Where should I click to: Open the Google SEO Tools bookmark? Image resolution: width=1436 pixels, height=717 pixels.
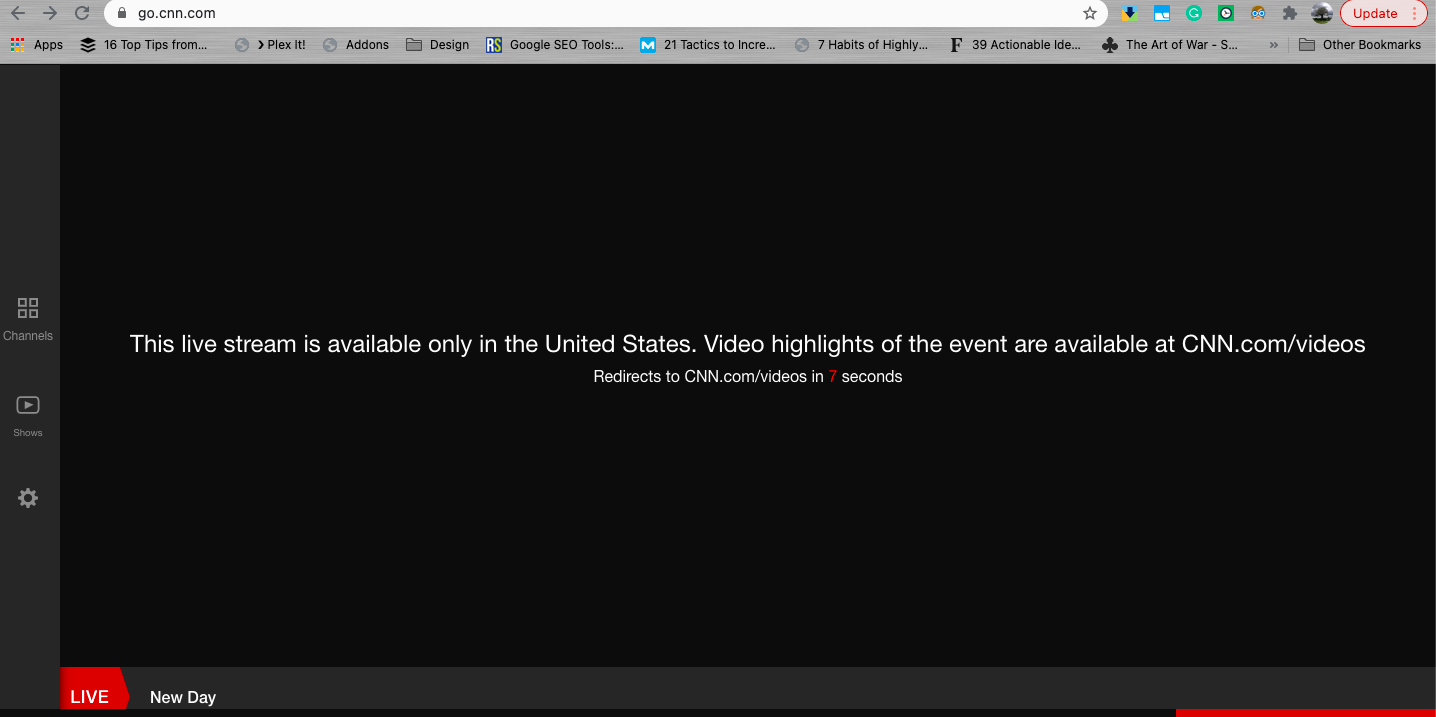click(554, 45)
